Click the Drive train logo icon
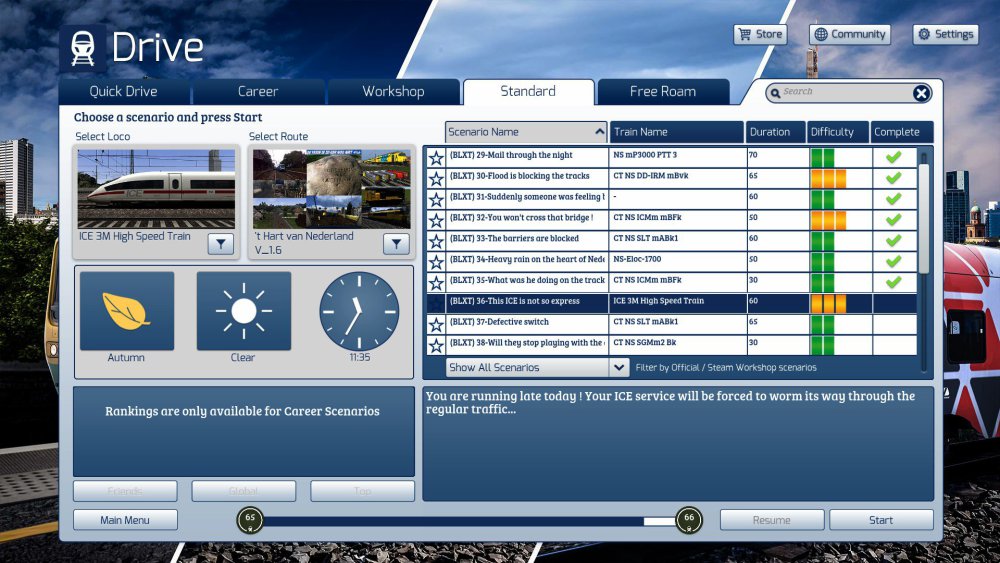The image size is (1000, 563). 83,48
